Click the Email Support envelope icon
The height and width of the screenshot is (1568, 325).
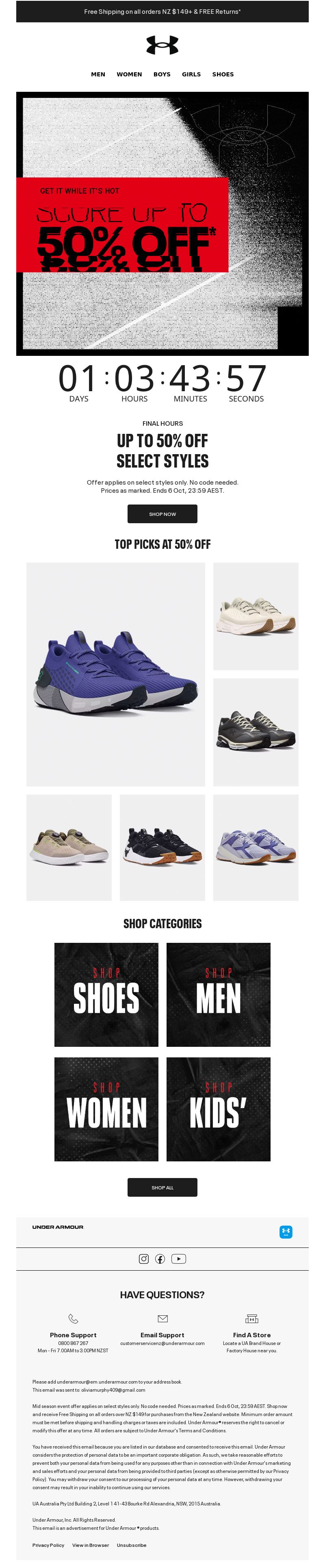coord(162,1319)
